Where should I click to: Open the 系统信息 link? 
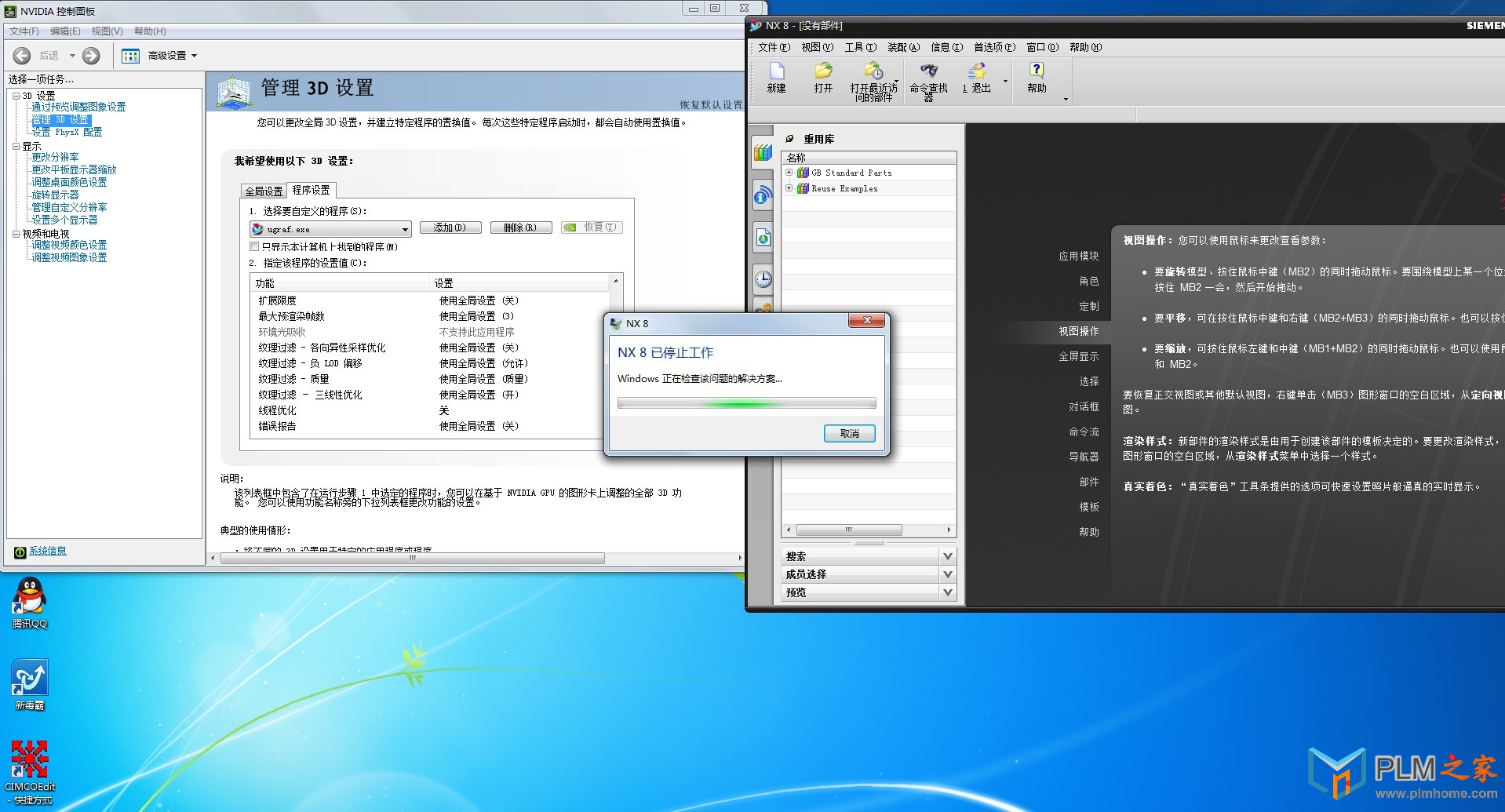[x=48, y=551]
